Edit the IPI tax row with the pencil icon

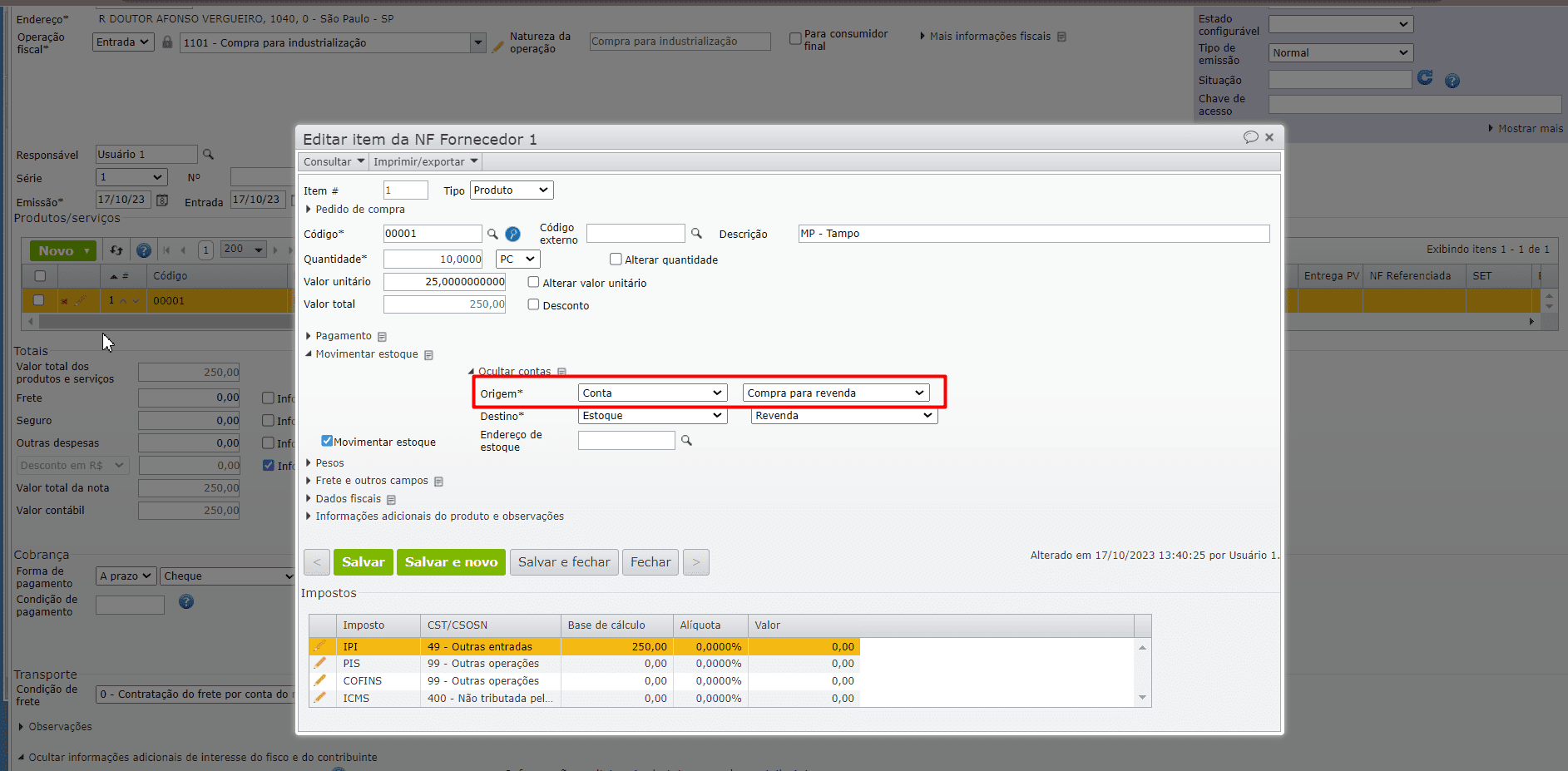pos(320,646)
